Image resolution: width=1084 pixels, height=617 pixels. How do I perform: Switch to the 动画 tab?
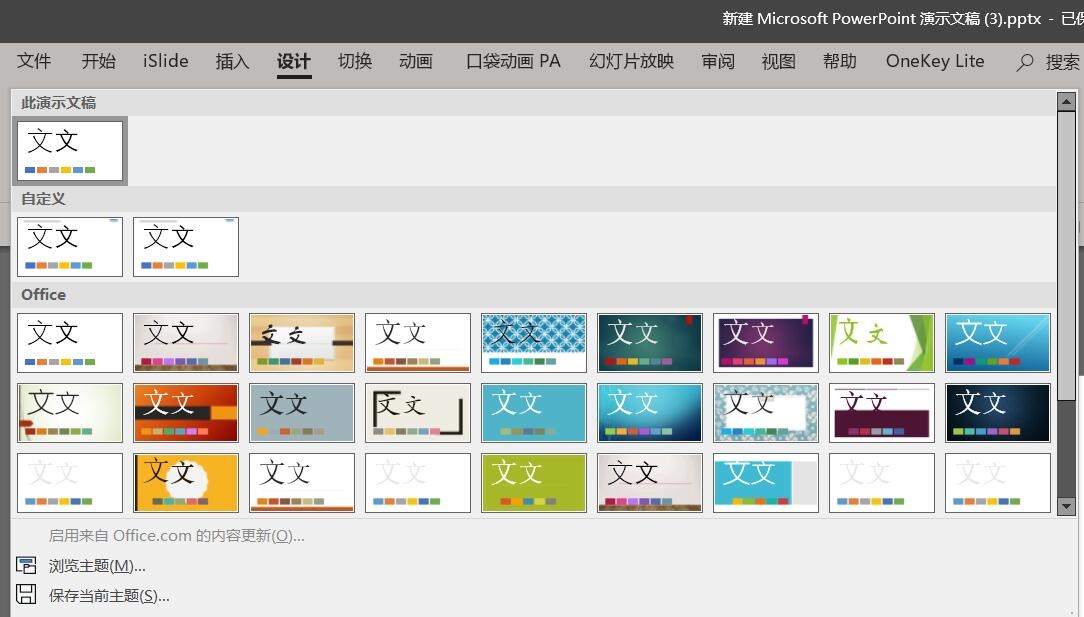tap(416, 61)
